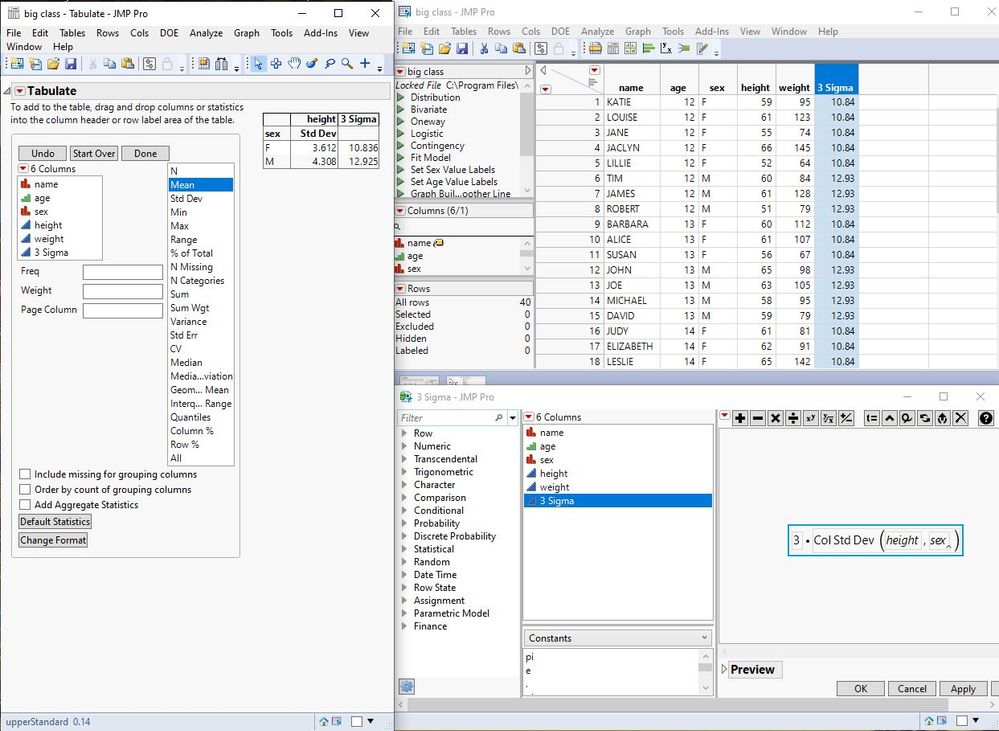This screenshot has width=999, height=731.
Task: Expand the Statistical function category
Action: pyautogui.click(x=405, y=549)
